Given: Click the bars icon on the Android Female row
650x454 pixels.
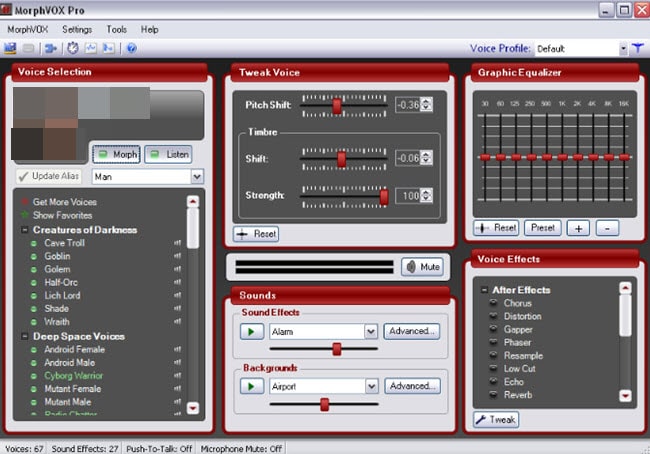Looking at the screenshot, I should tap(177, 350).
